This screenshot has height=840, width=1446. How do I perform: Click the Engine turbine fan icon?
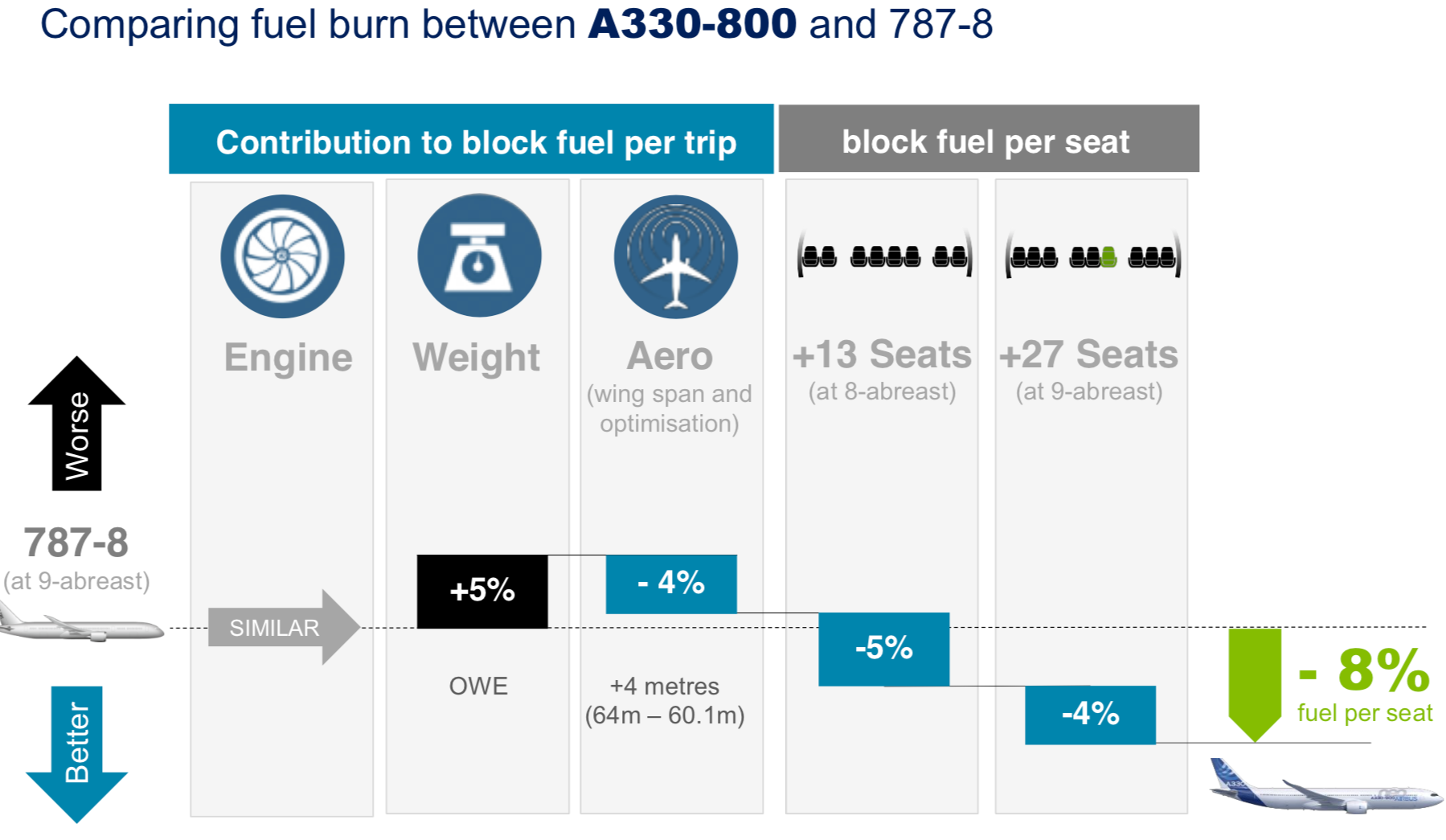click(x=282, y=256)
